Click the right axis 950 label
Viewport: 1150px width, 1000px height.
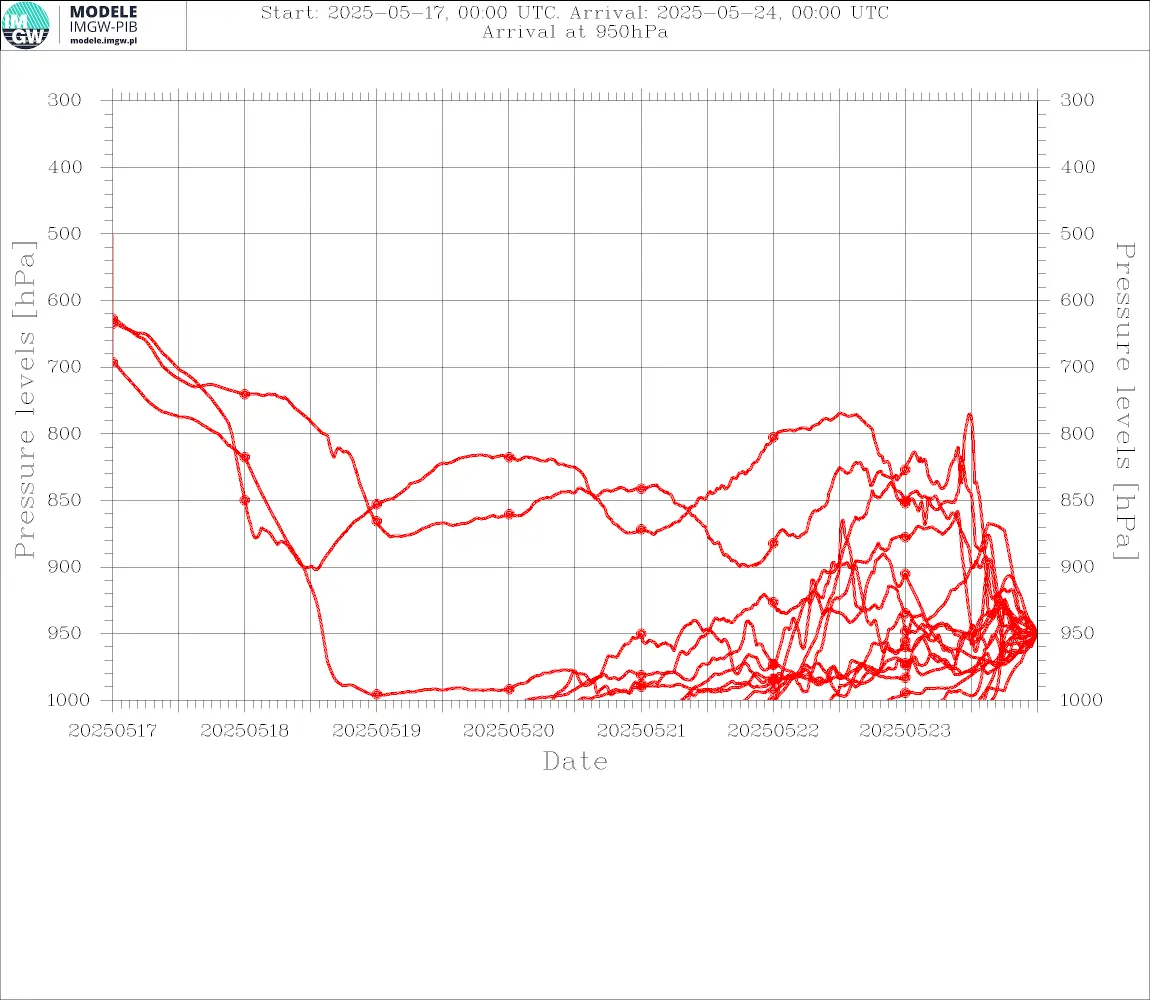1077,632
